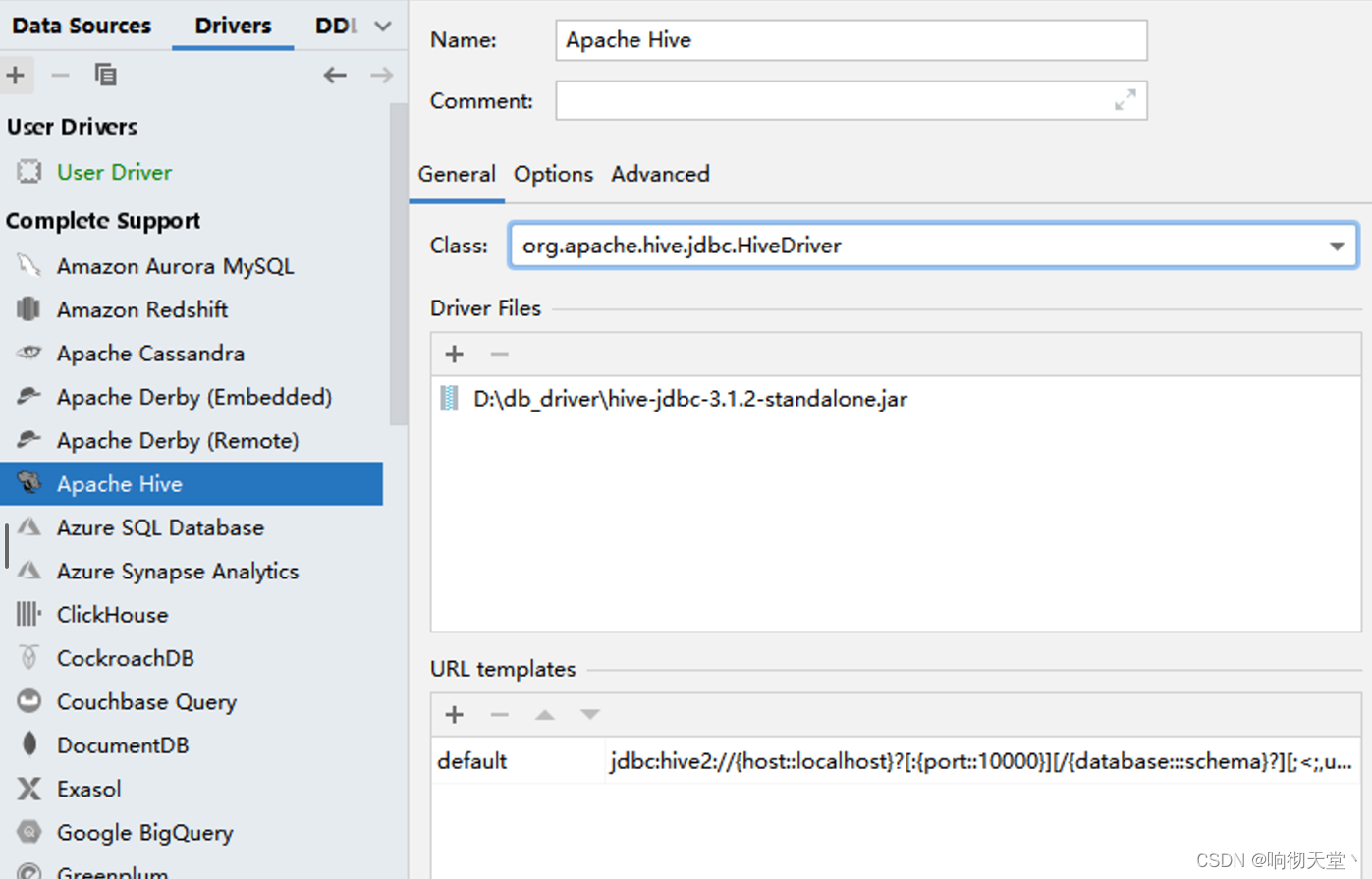Image resolution: width=1372 pixels, height=879 pixels.
Task: Open the DDL tab
Action: pyautogui.click(x=336, y=26)
